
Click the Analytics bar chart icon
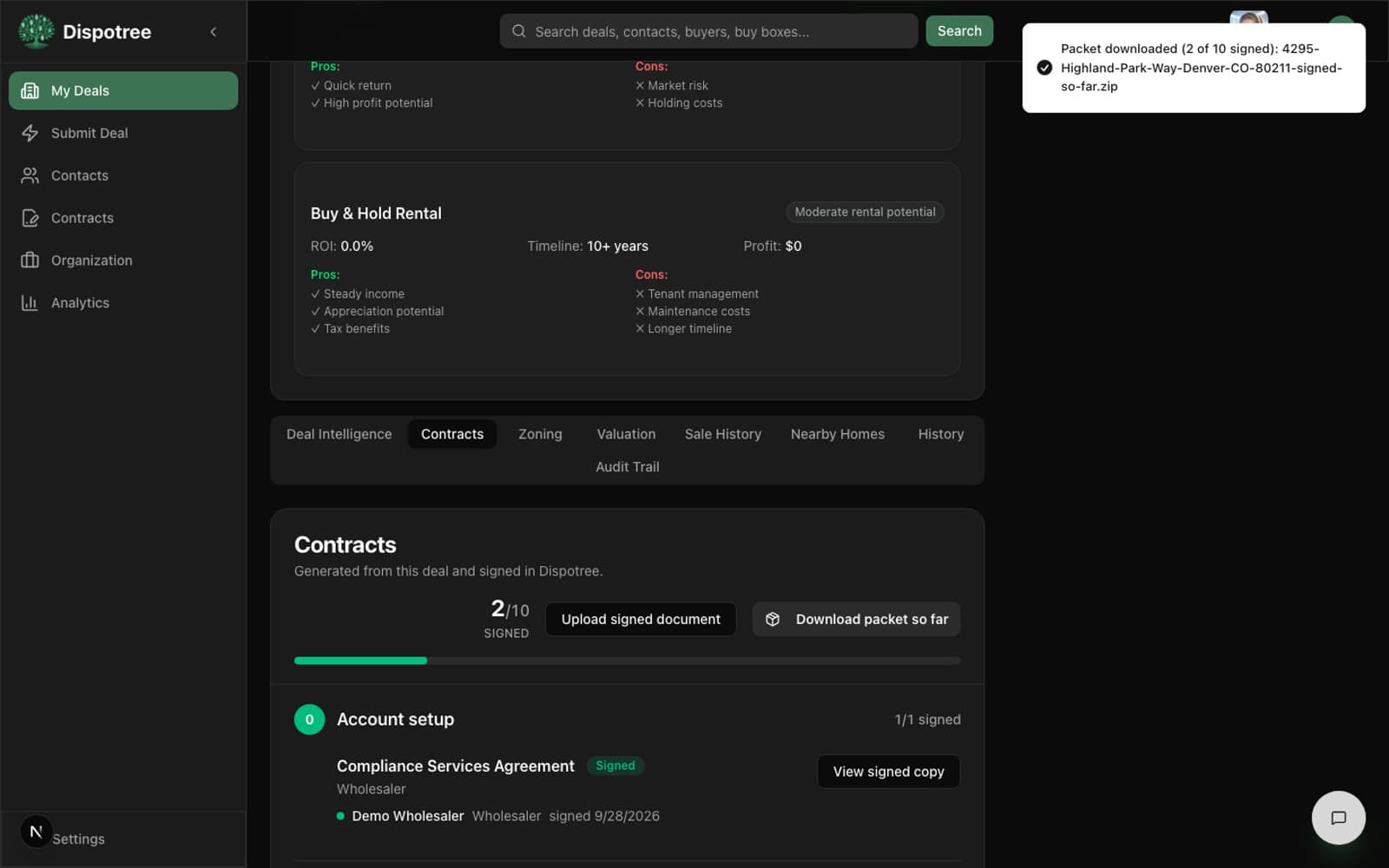coord(30,303)
